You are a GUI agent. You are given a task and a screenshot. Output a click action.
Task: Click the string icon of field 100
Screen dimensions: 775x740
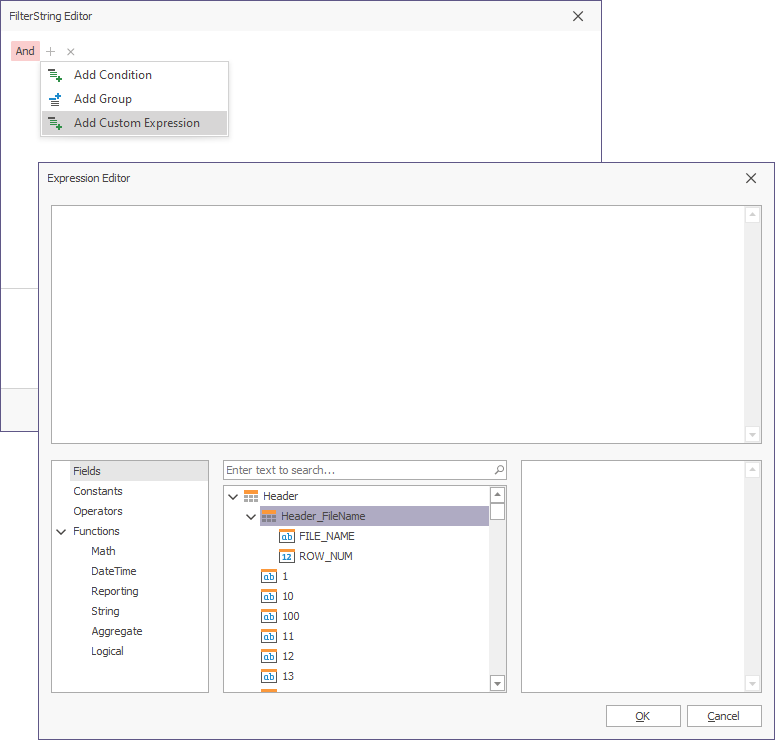tap(269, 616)
